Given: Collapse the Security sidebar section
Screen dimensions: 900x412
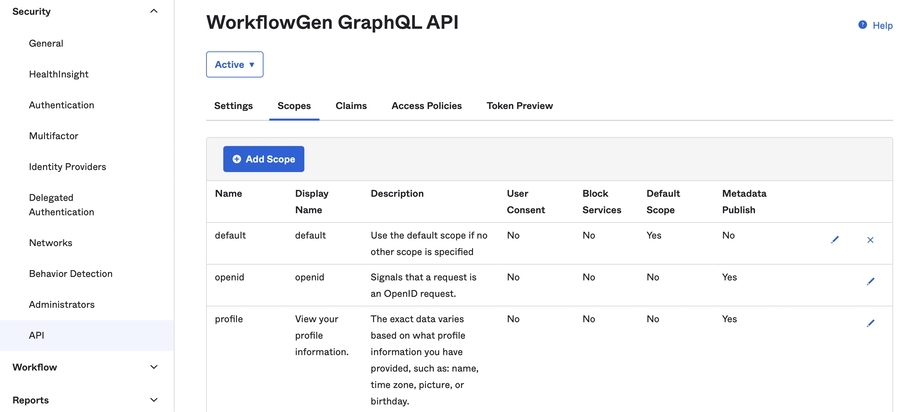Looking at the screenshot, I should [153, 12].
